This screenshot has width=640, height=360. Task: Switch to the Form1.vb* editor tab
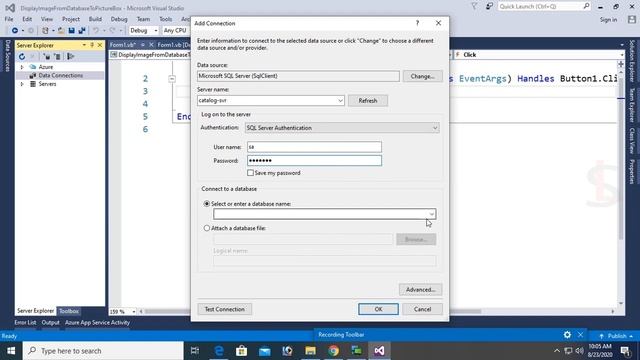123,45
